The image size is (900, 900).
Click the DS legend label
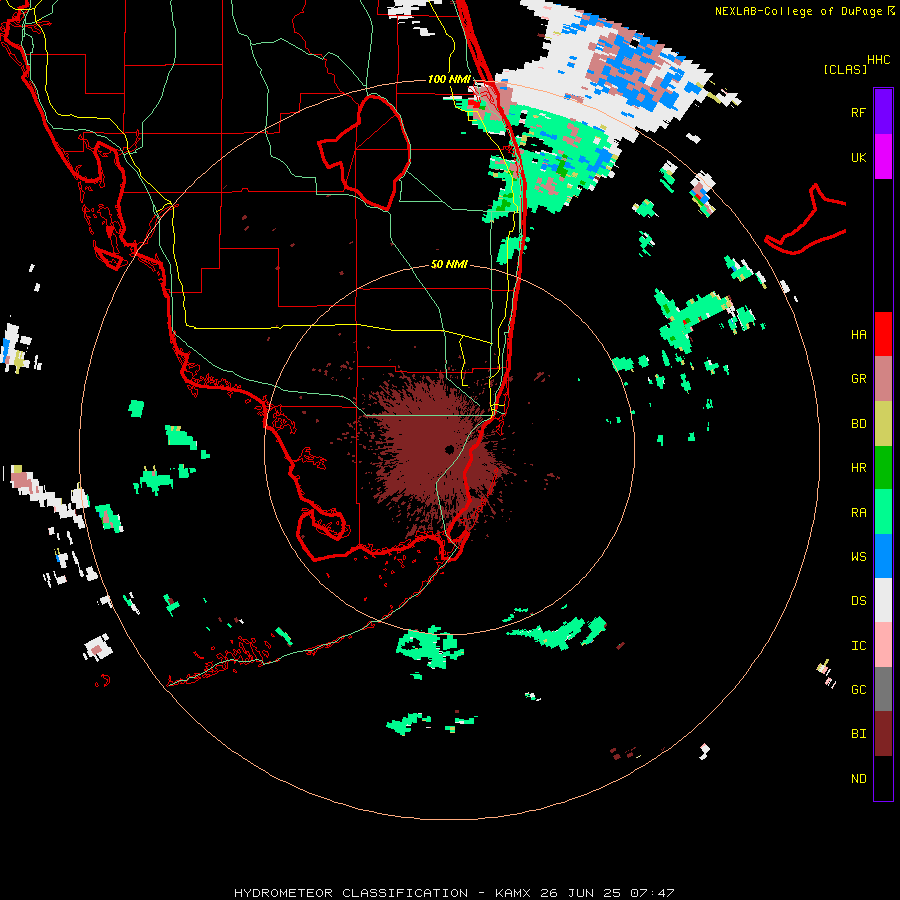pos(858,600)
